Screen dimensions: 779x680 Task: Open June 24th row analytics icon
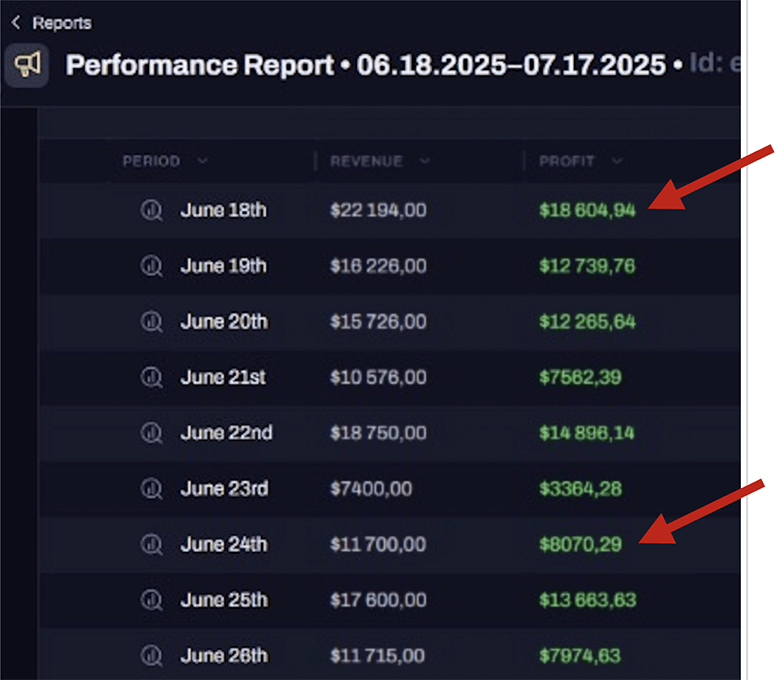click(x=151, y=545)
